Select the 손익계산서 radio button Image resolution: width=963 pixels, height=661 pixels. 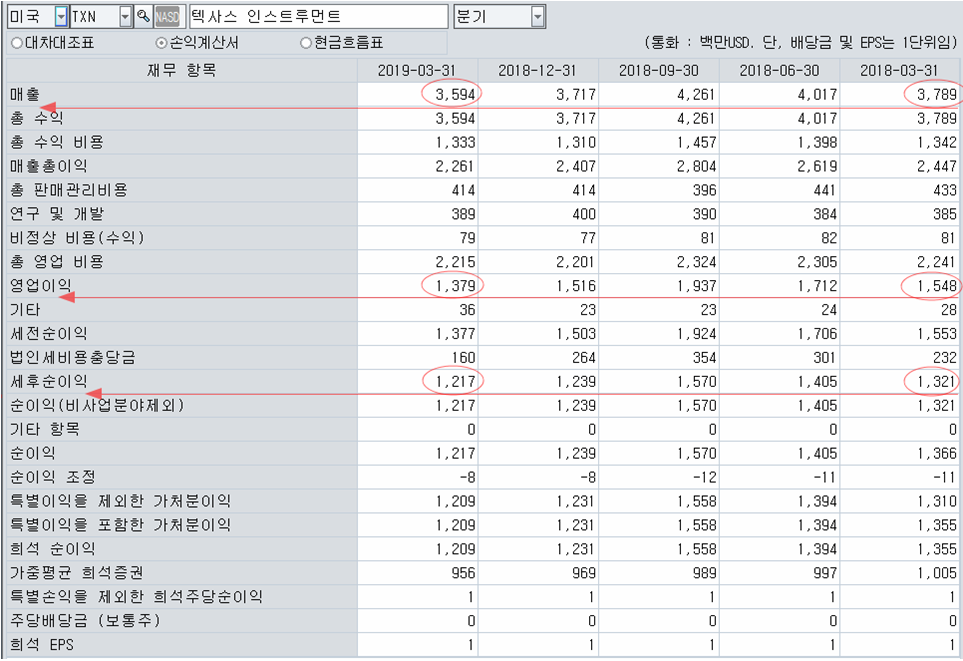162,44
